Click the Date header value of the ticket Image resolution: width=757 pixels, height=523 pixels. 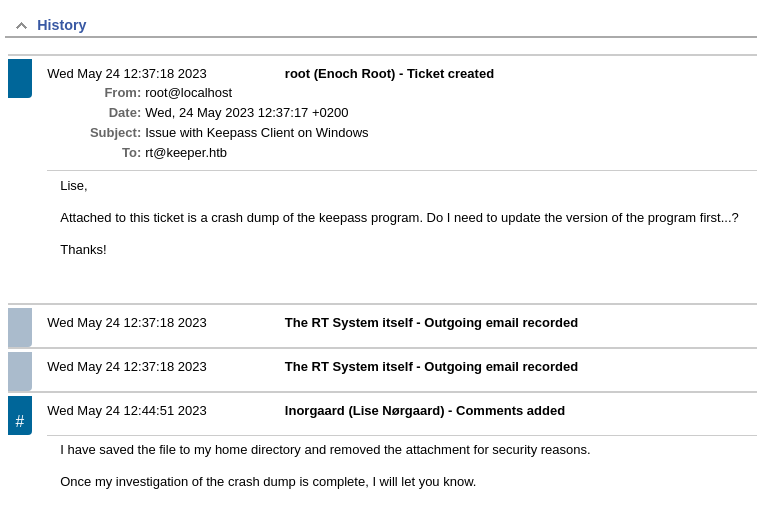(247, 113)
